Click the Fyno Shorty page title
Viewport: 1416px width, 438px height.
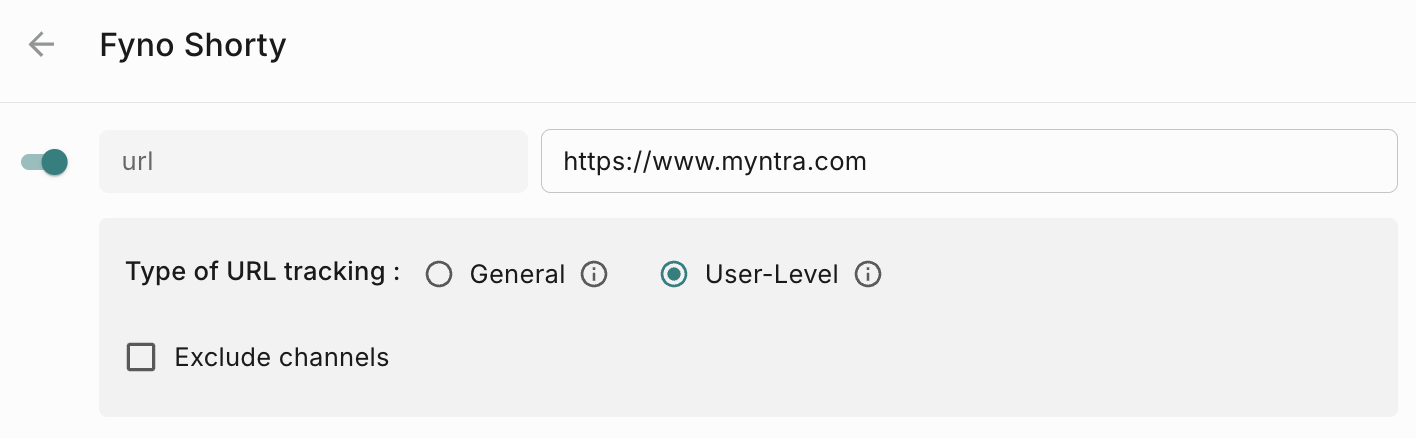[193, 46]
